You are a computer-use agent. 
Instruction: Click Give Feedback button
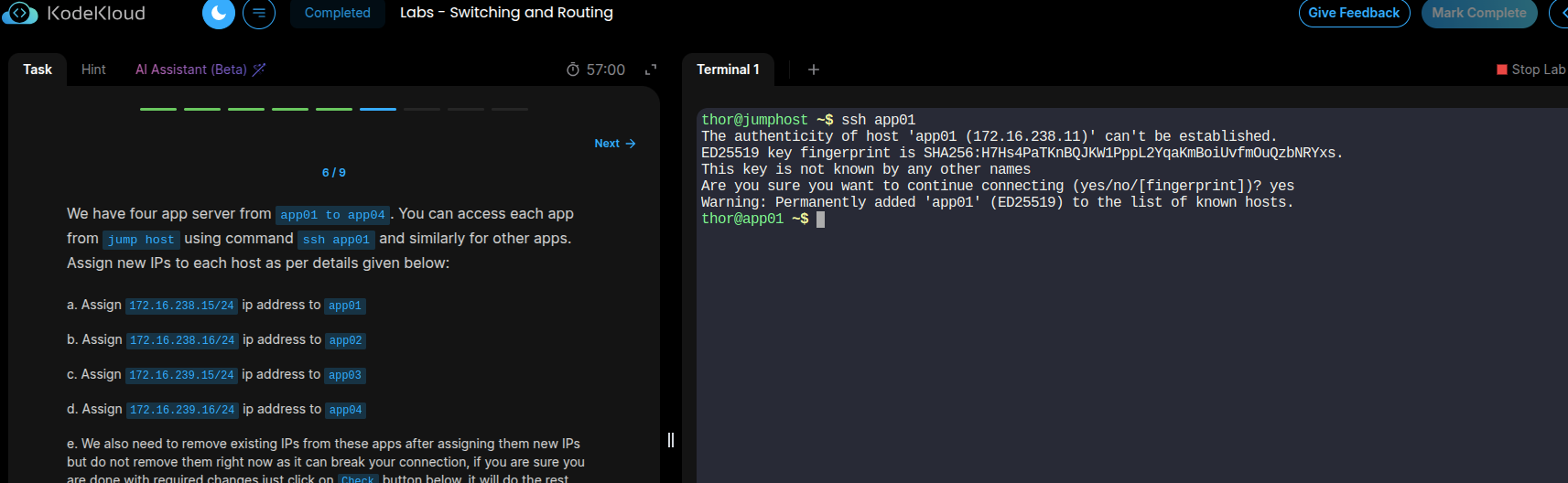(1354, 13)
